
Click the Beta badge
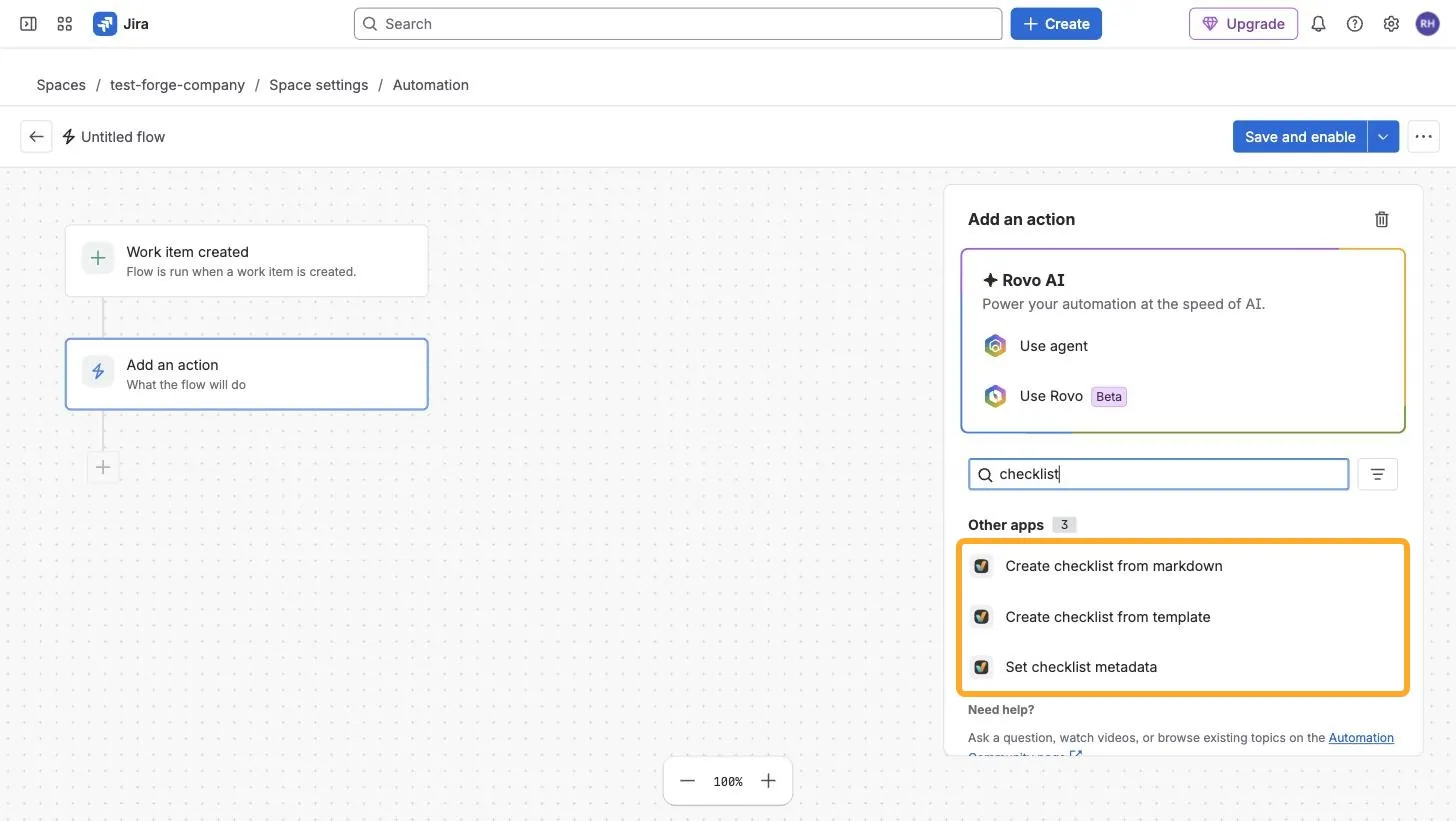tap(1109, 397)
